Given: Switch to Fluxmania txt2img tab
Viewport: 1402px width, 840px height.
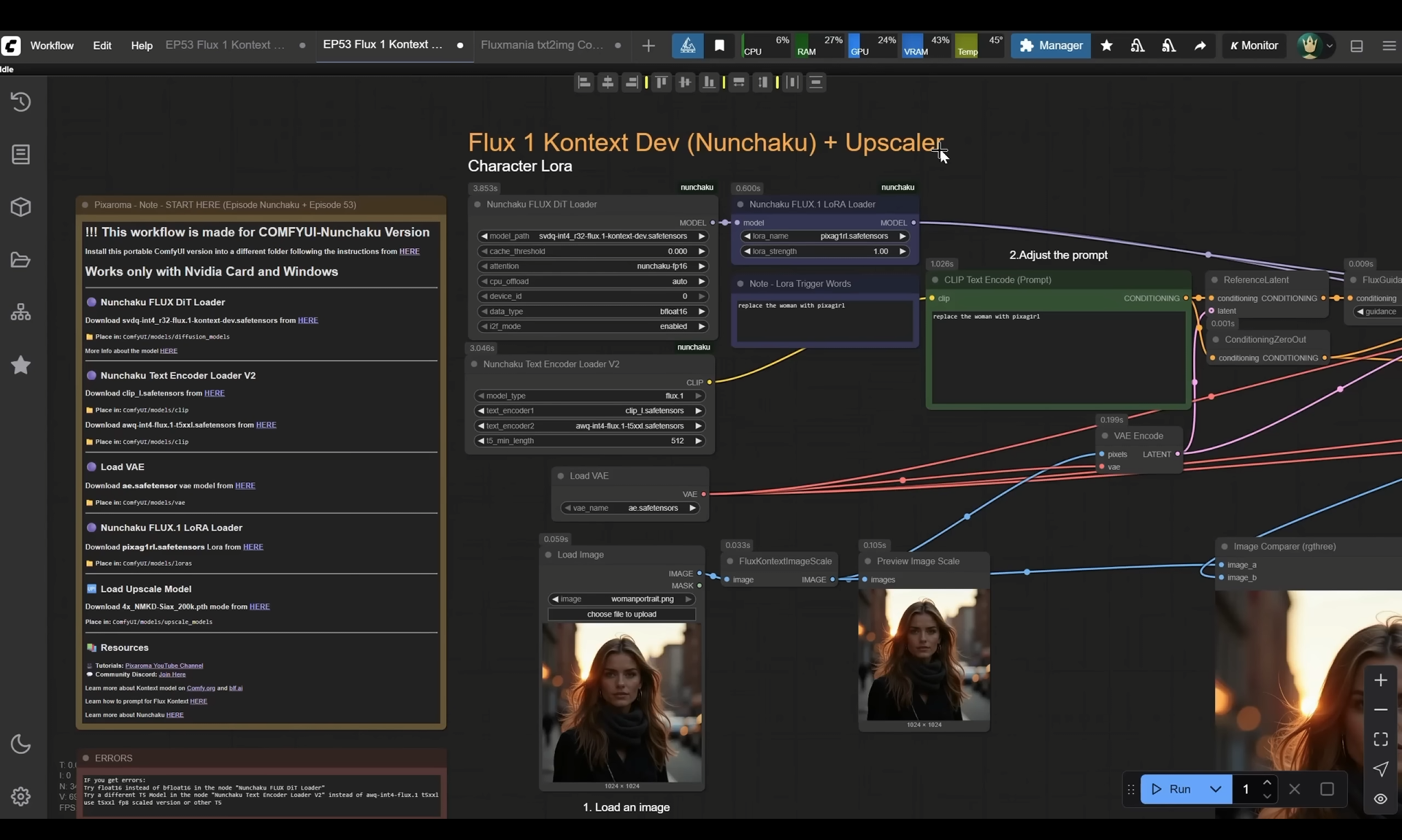Looking at the screenshot, I should click(x=542, y=45).
